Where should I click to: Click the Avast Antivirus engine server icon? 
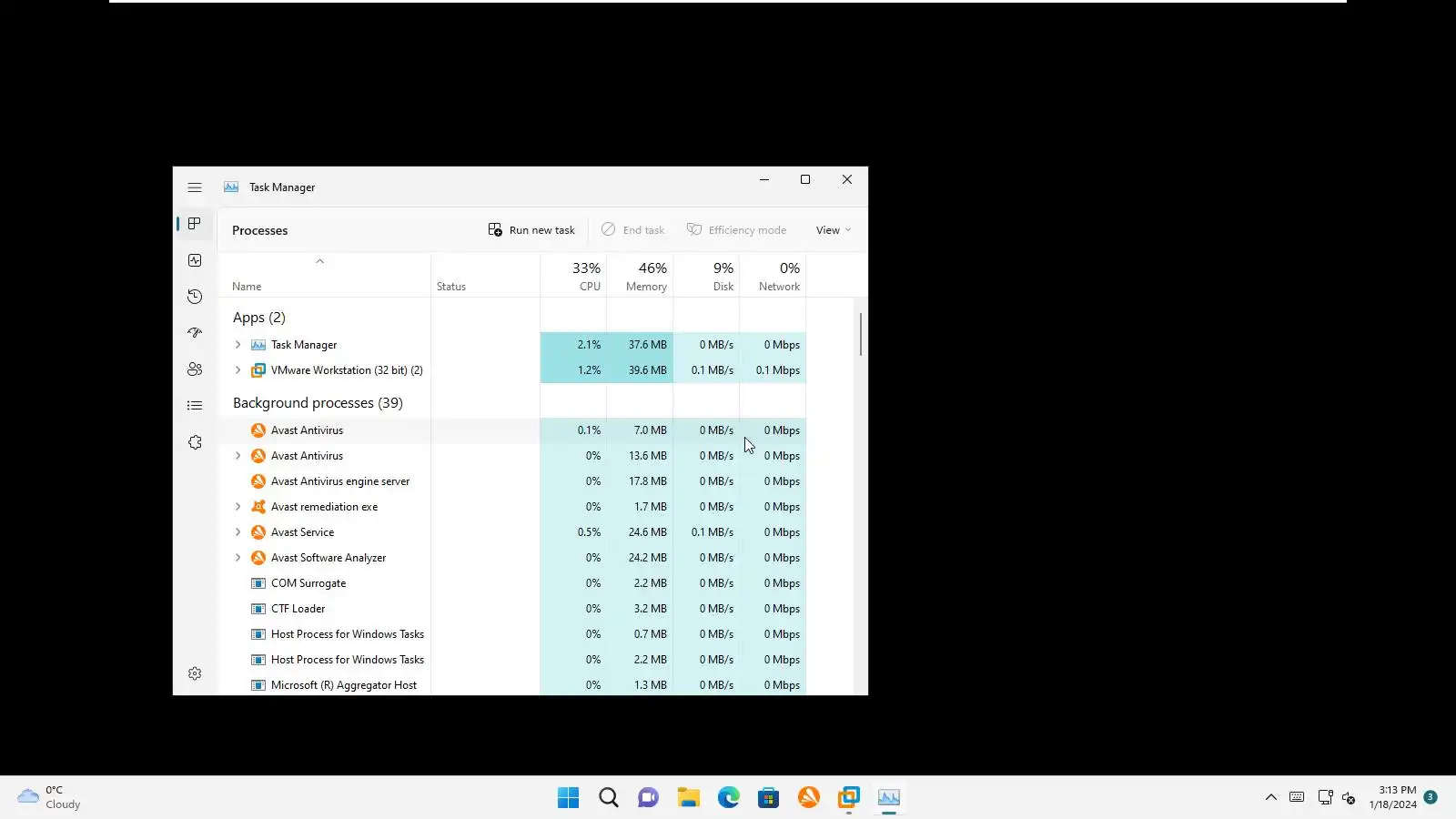(258, 481)
